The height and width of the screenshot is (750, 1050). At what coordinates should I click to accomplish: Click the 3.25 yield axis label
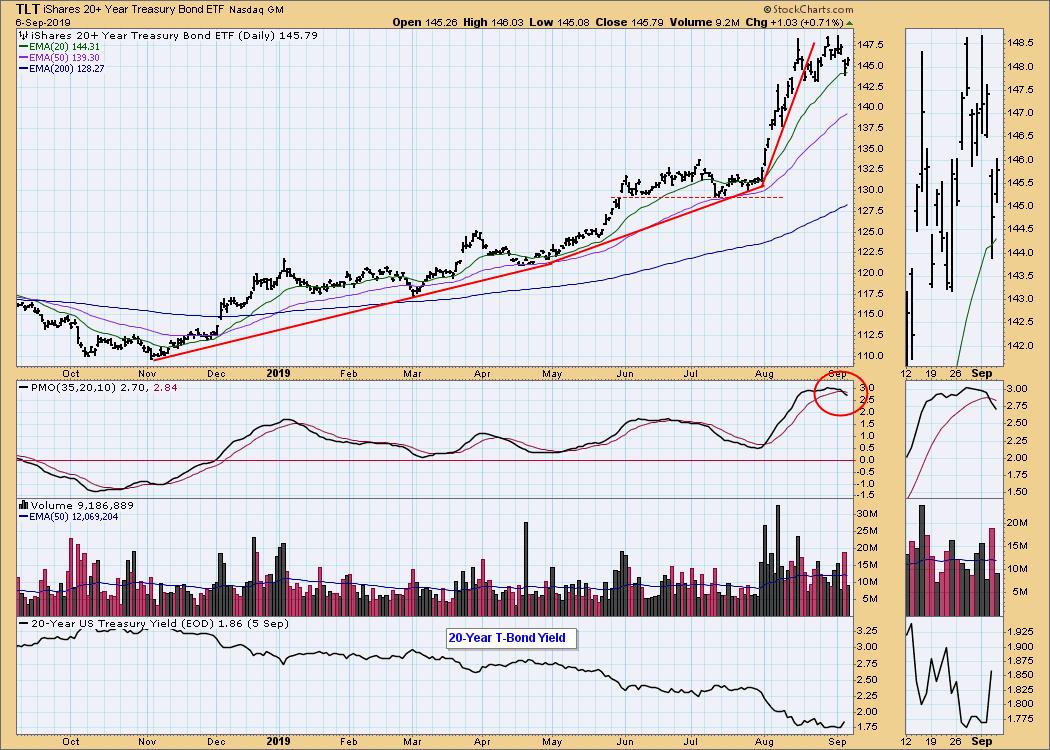(869, 630)
